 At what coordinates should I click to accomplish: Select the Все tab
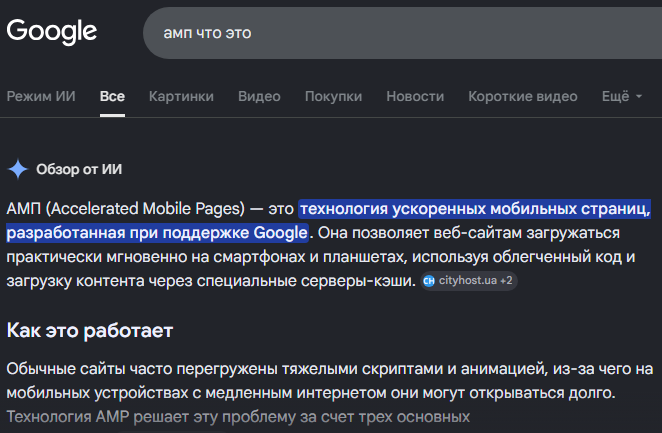coord(112,96)
